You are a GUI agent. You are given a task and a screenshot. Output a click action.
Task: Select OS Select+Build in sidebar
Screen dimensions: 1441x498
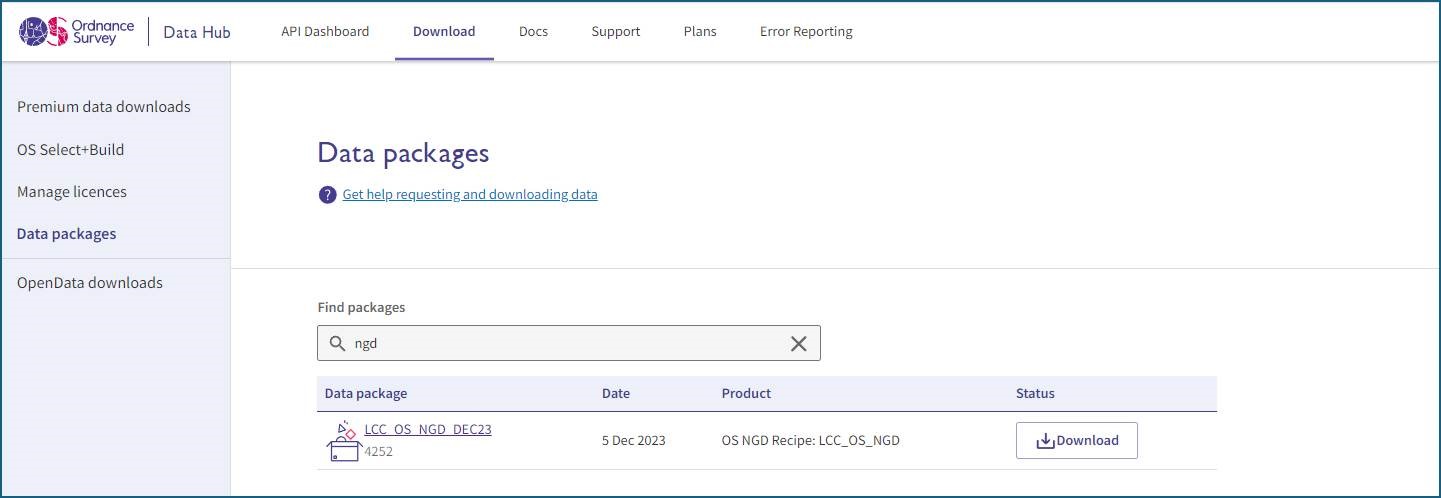71,149
